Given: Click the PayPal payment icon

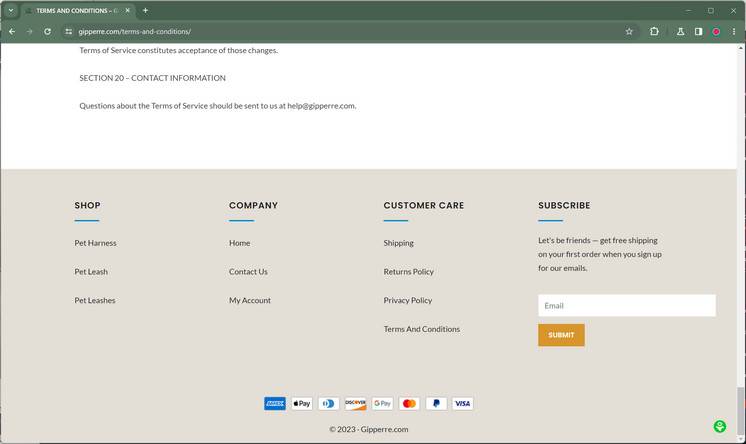Looking at the screenshot, I should click(x=436, y=404).
